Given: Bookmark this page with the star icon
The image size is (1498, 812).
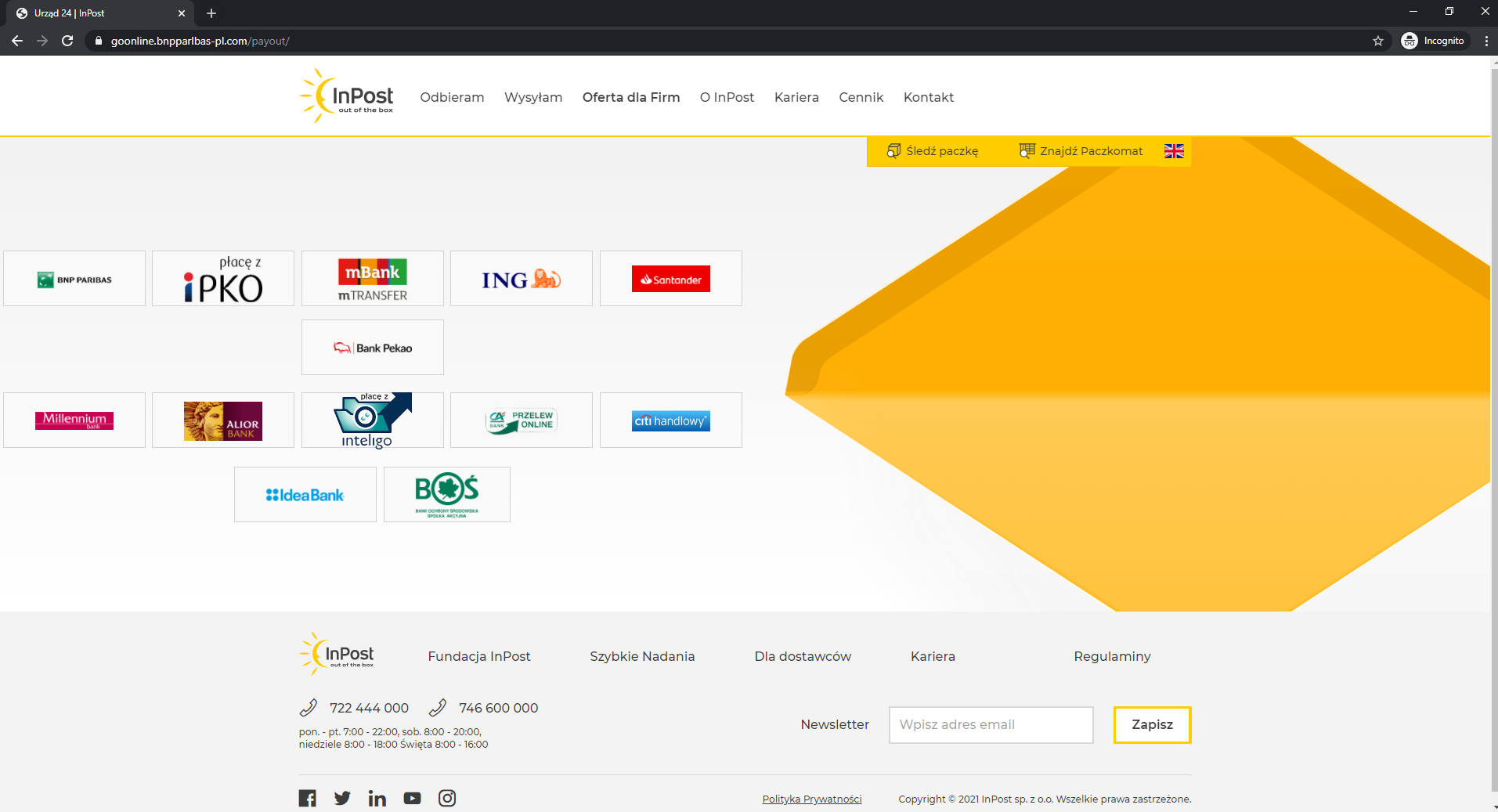Looking at the screenshot, I should (1378, 41).
